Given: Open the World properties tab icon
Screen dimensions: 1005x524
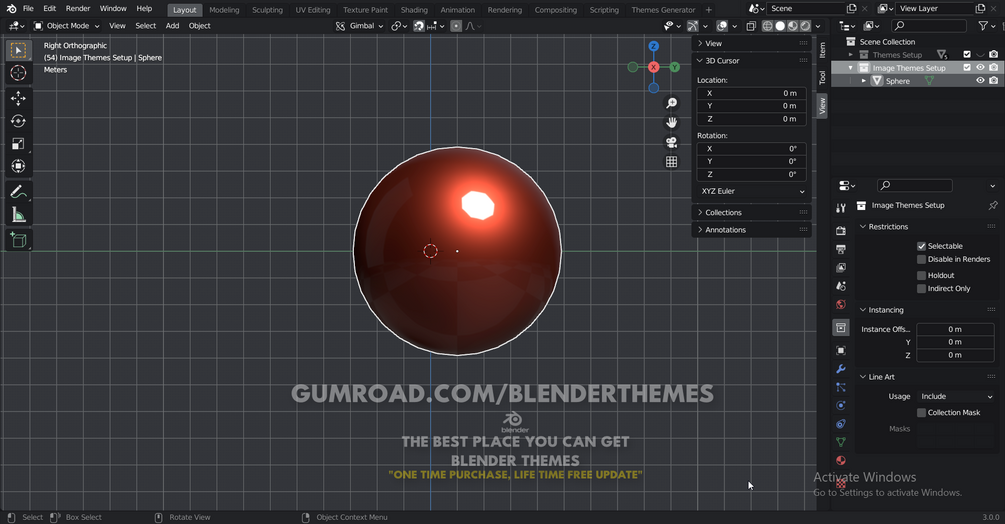Looking at the screenshot, I should click(841, 304).
